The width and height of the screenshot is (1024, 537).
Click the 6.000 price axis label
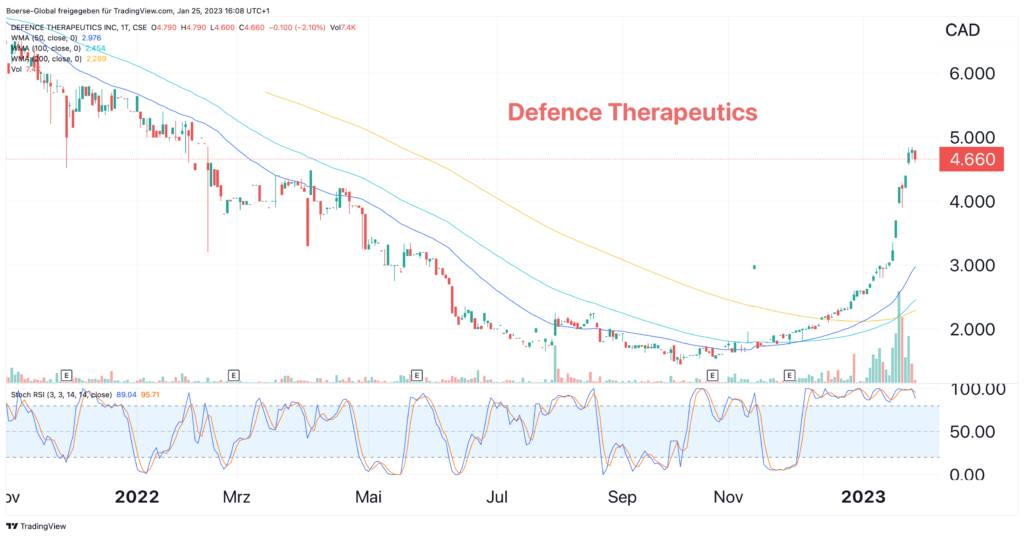[x=972, y=74]
